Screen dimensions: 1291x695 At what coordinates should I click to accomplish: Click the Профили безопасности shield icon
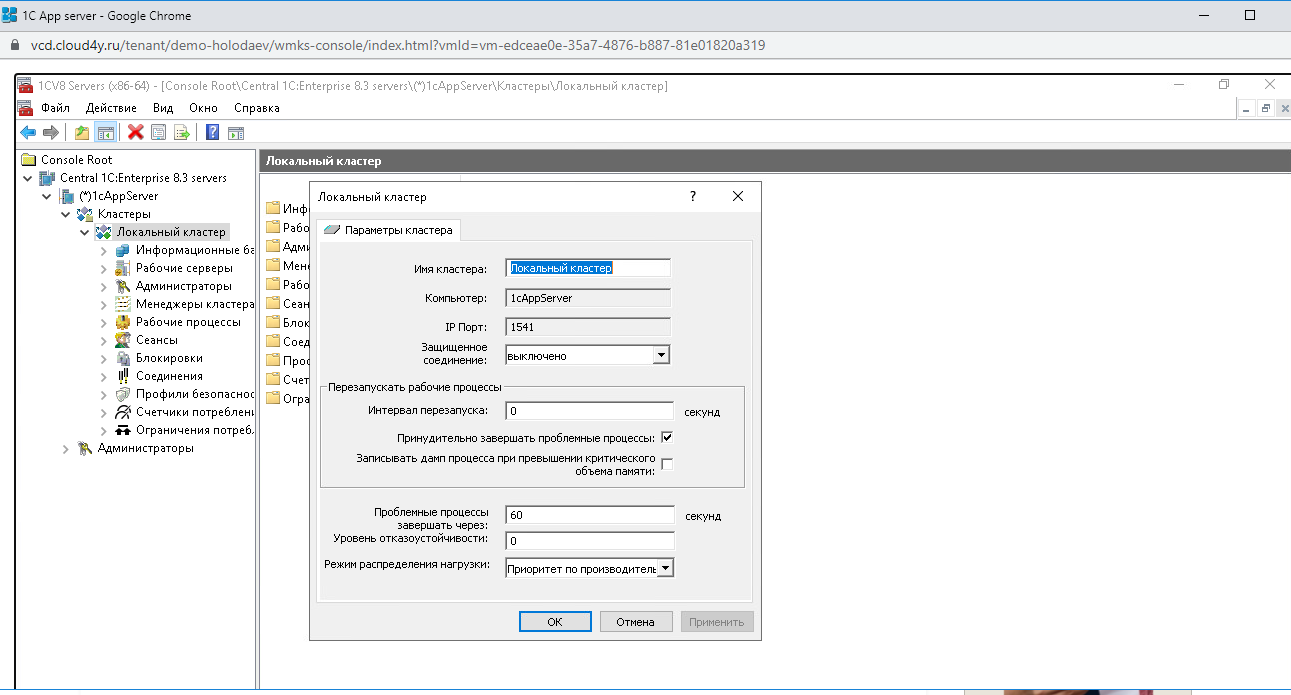coord(123,394)
